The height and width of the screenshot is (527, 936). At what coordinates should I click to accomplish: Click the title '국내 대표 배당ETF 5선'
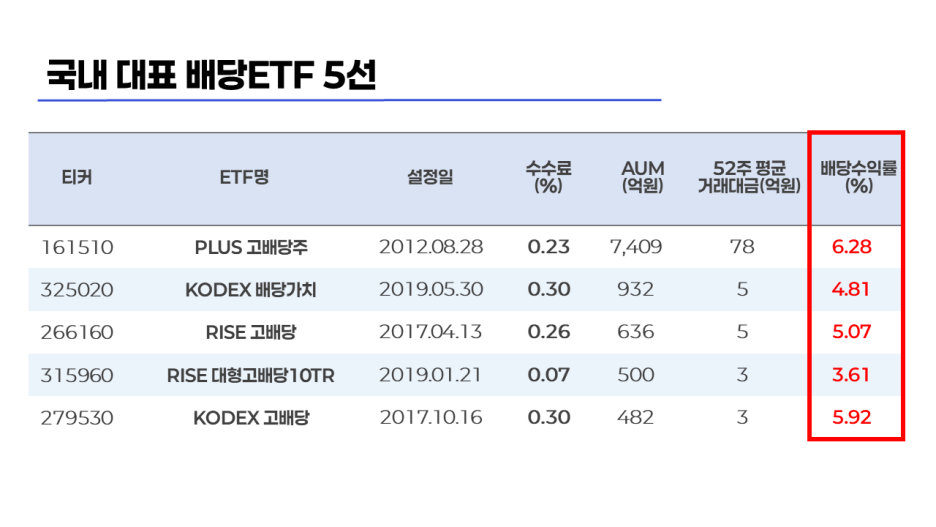[211, 75]
